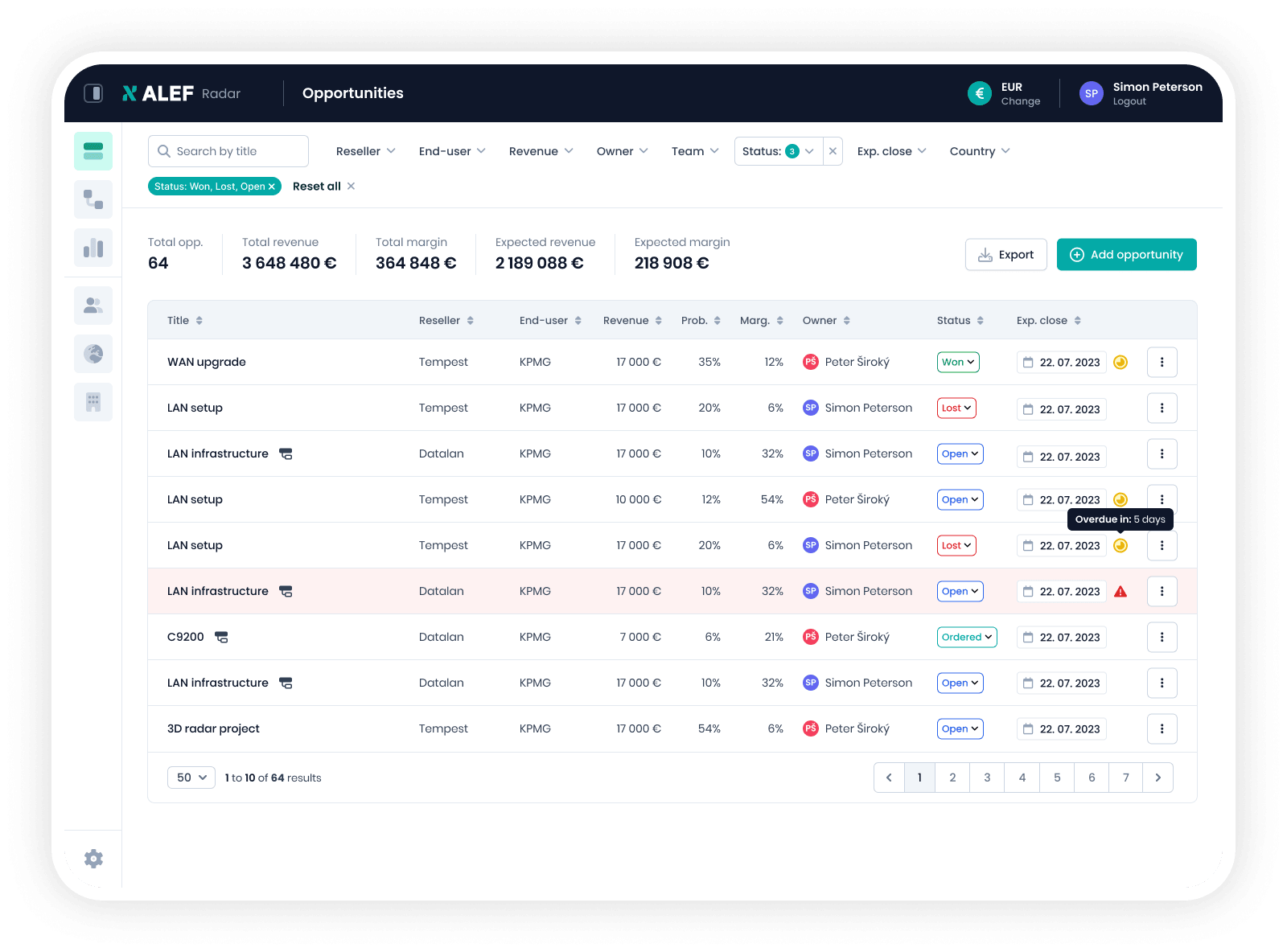The width and height of the screenshot is (1287, 952).
Task: Open row menu for 3D radar project
Action: [x=1162, y=728]
